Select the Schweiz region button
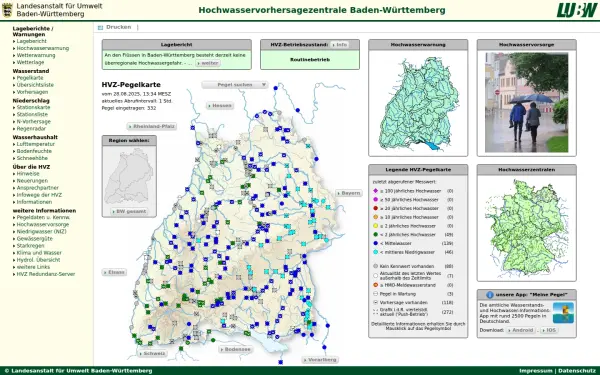The height and width of the screenshot is (375, 600). 153,354
